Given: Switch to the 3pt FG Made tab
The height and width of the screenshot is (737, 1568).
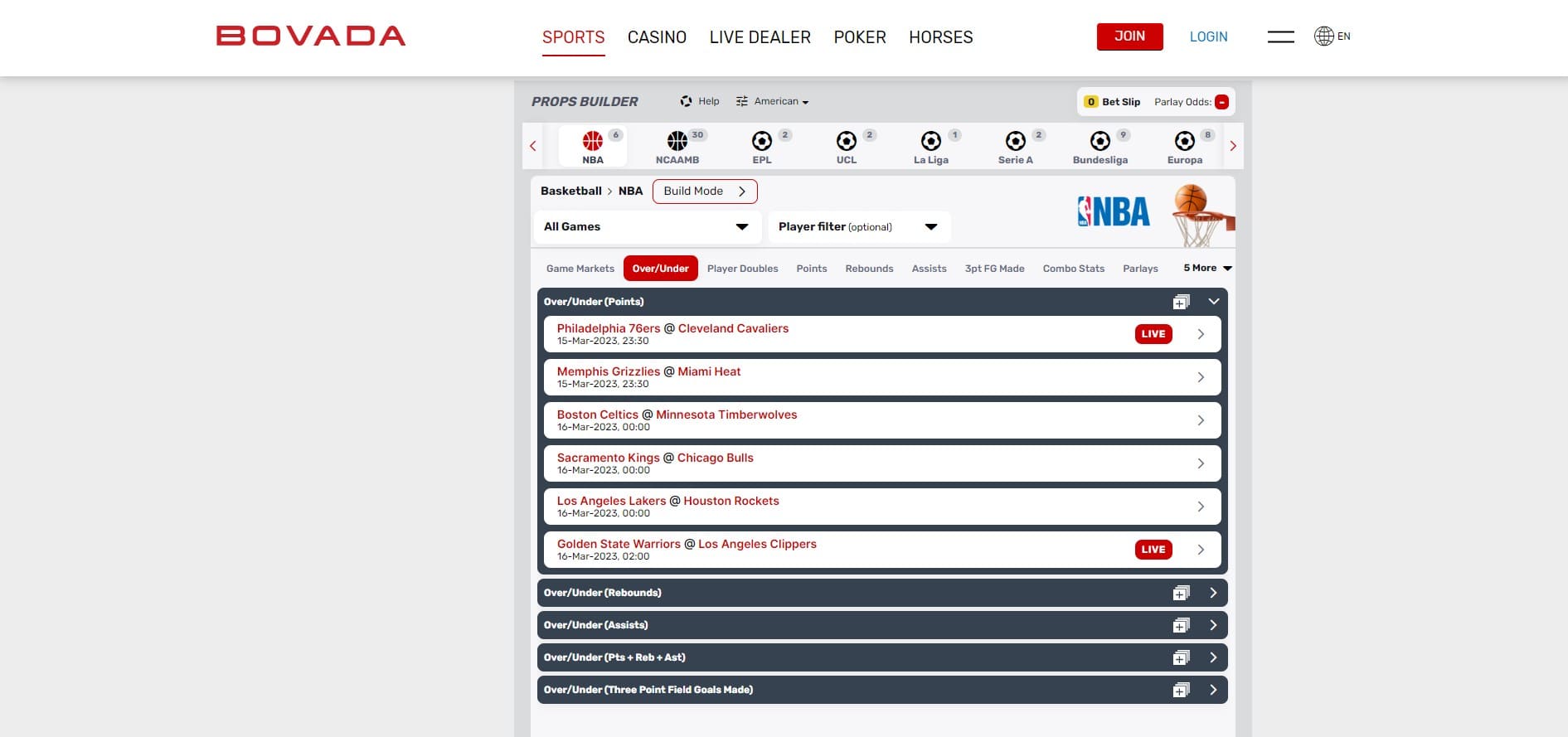Looking at the screenshot, I should [x=995, y=269].
